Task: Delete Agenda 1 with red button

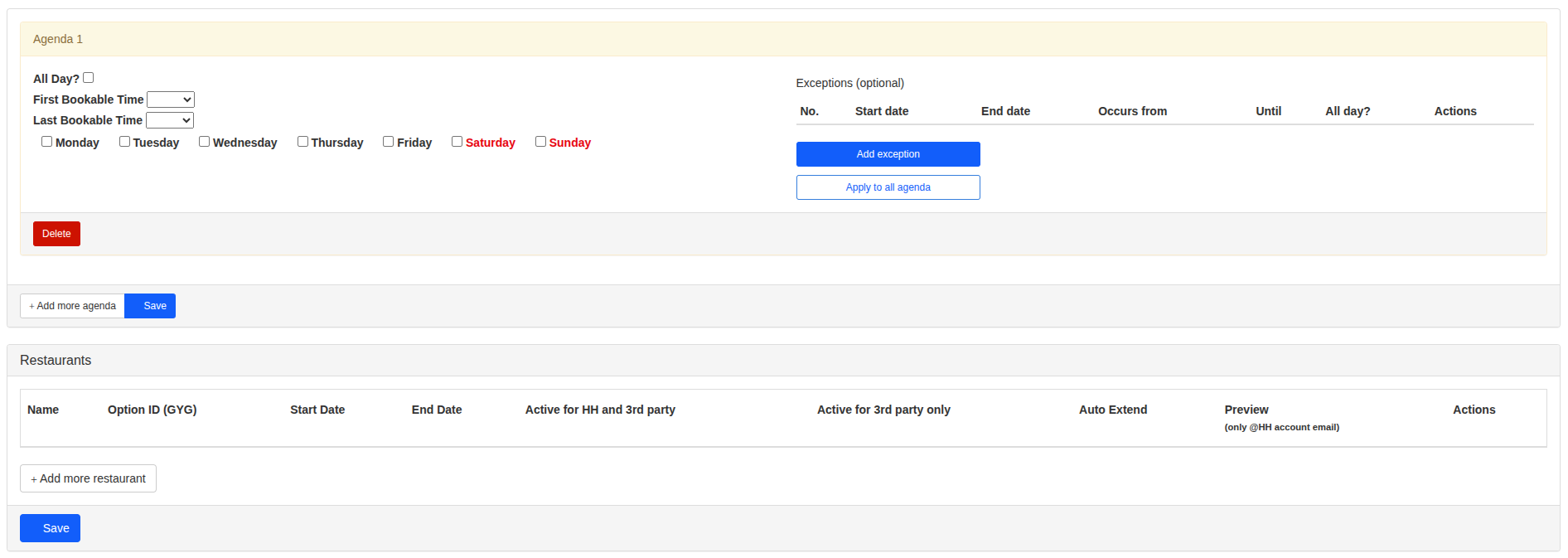Action: (56, 234)
